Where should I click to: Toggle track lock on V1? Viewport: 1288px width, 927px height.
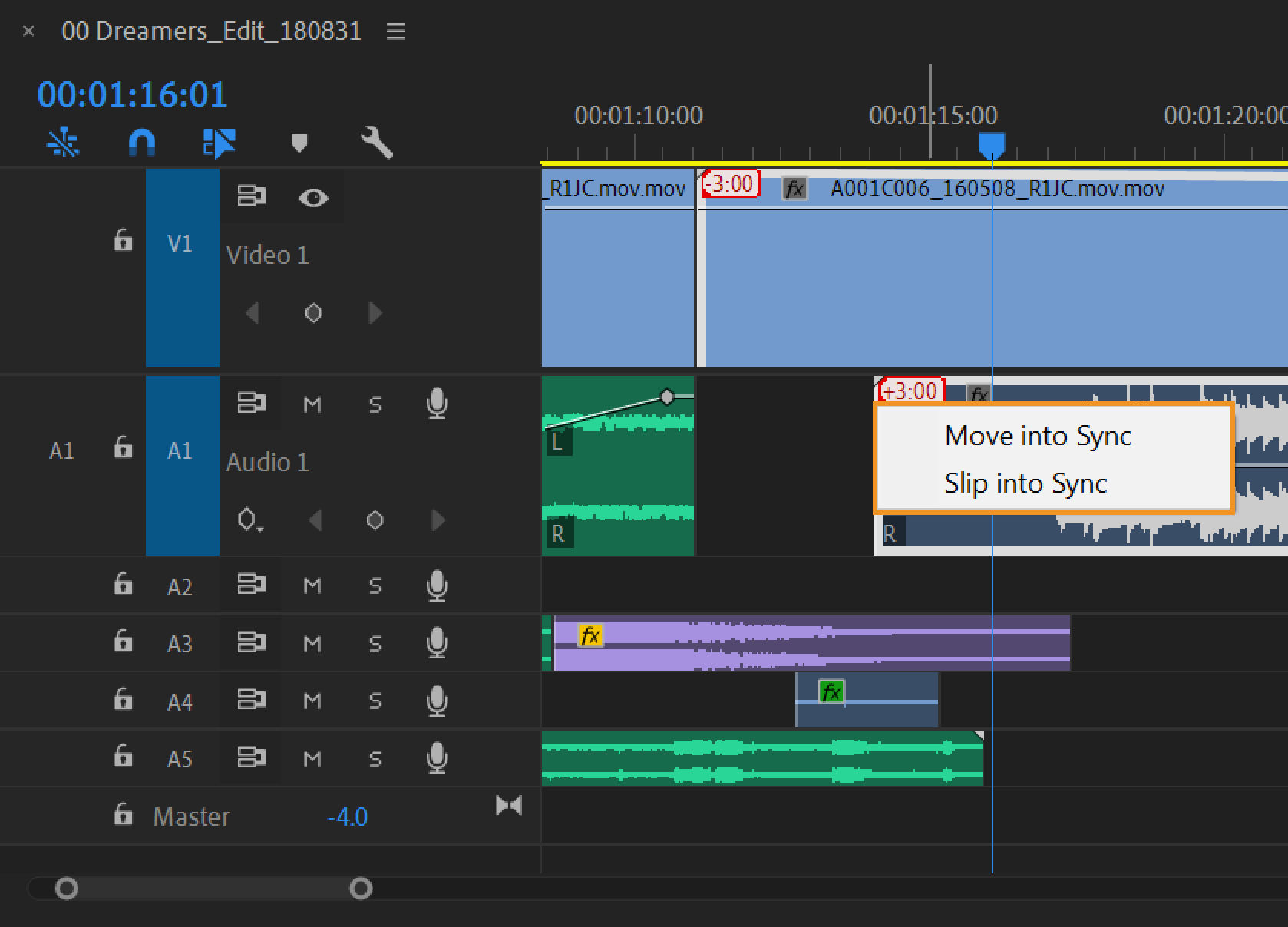click(123, 240)
